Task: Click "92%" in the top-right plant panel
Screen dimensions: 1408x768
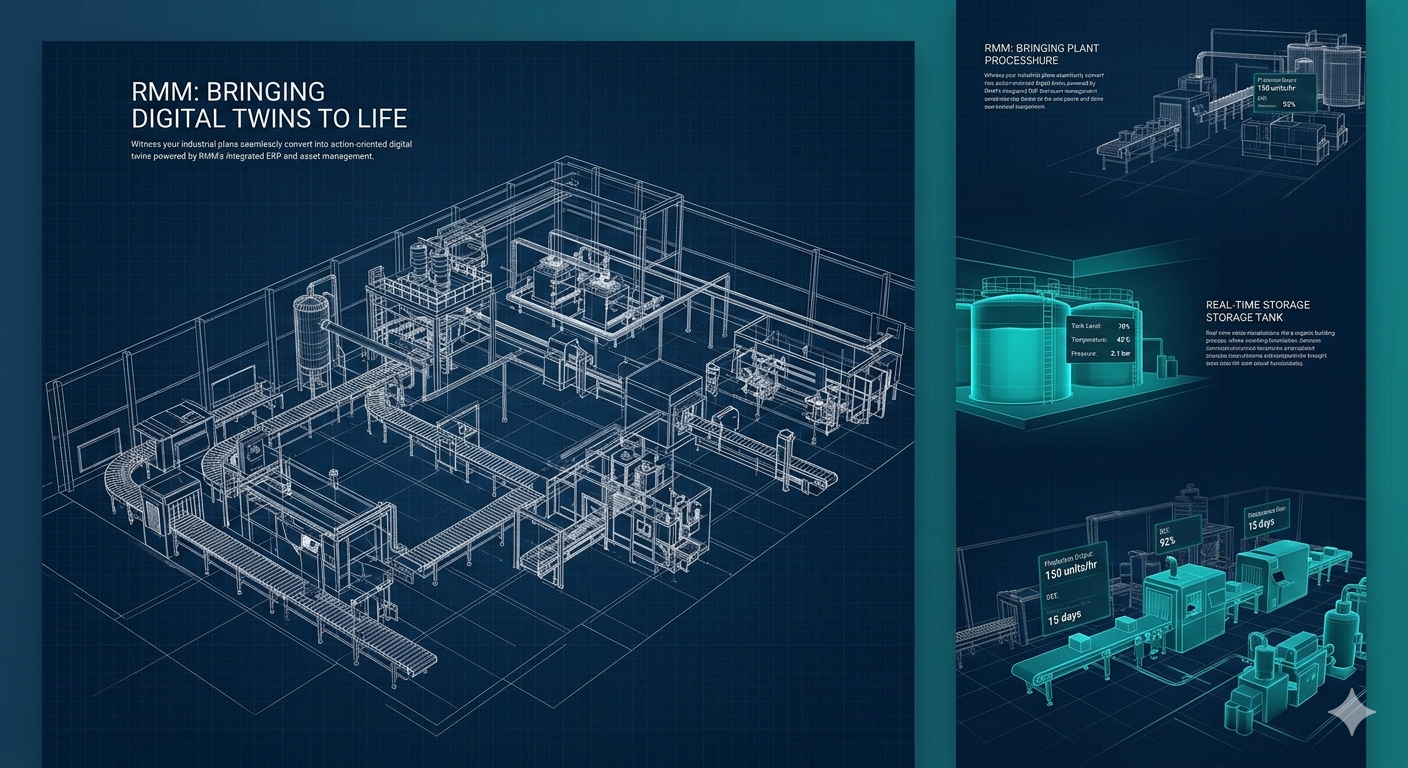Action: click(1288, 104)
